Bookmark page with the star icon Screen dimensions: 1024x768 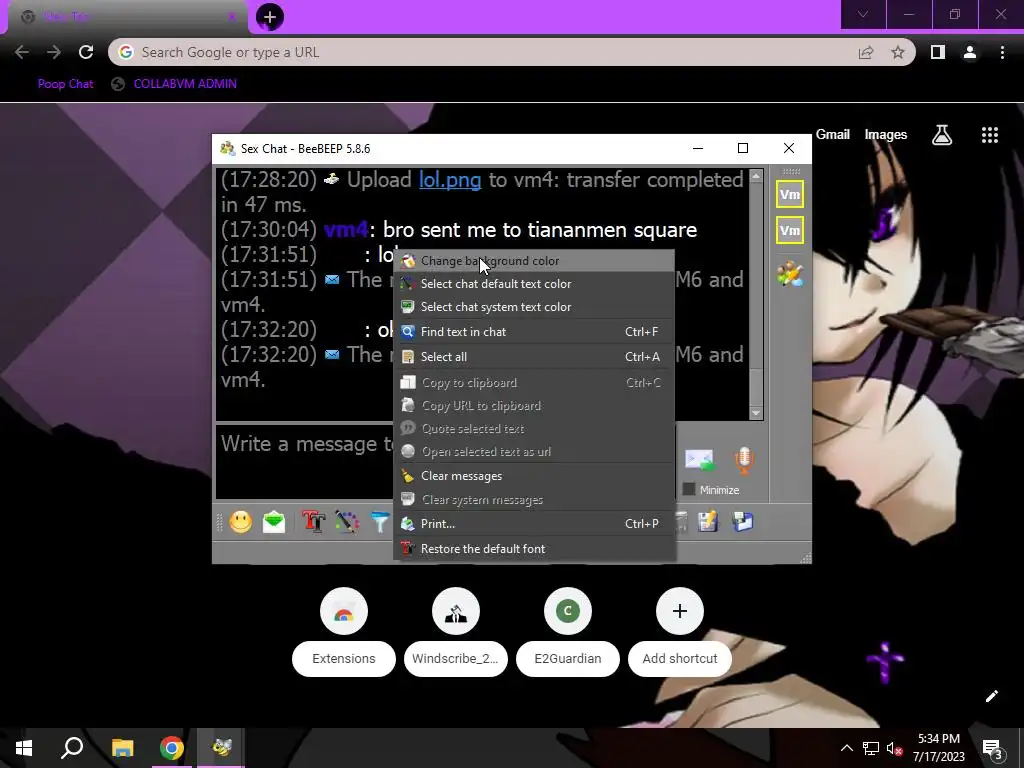click(x=898, y=52)
